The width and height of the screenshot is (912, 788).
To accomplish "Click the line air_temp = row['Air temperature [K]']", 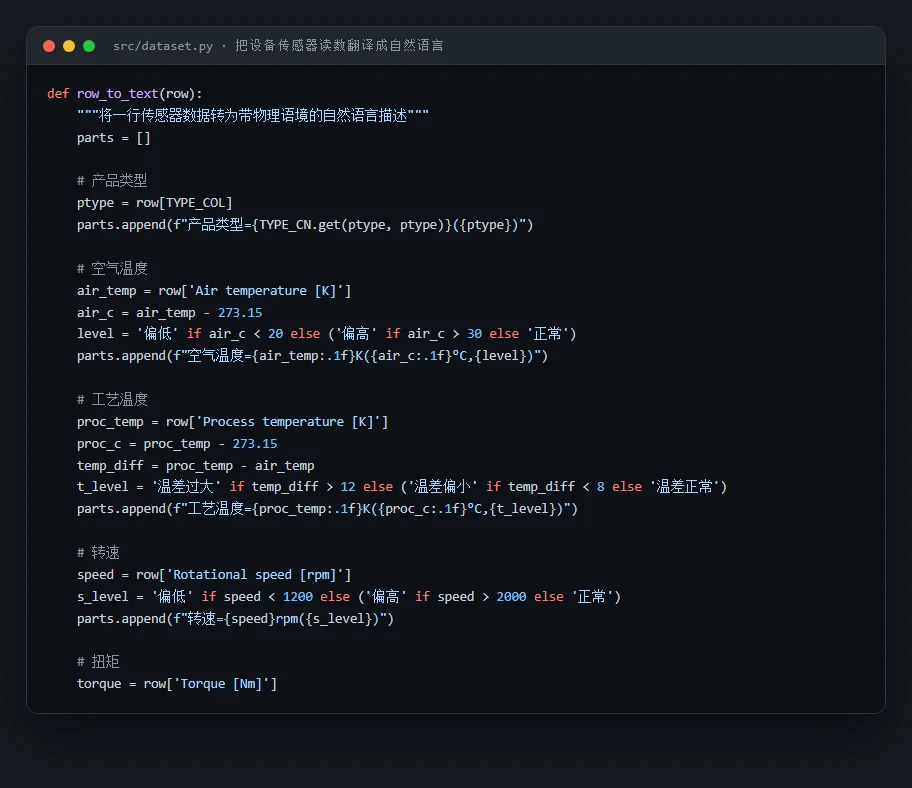I will click(x=214, y=291).
